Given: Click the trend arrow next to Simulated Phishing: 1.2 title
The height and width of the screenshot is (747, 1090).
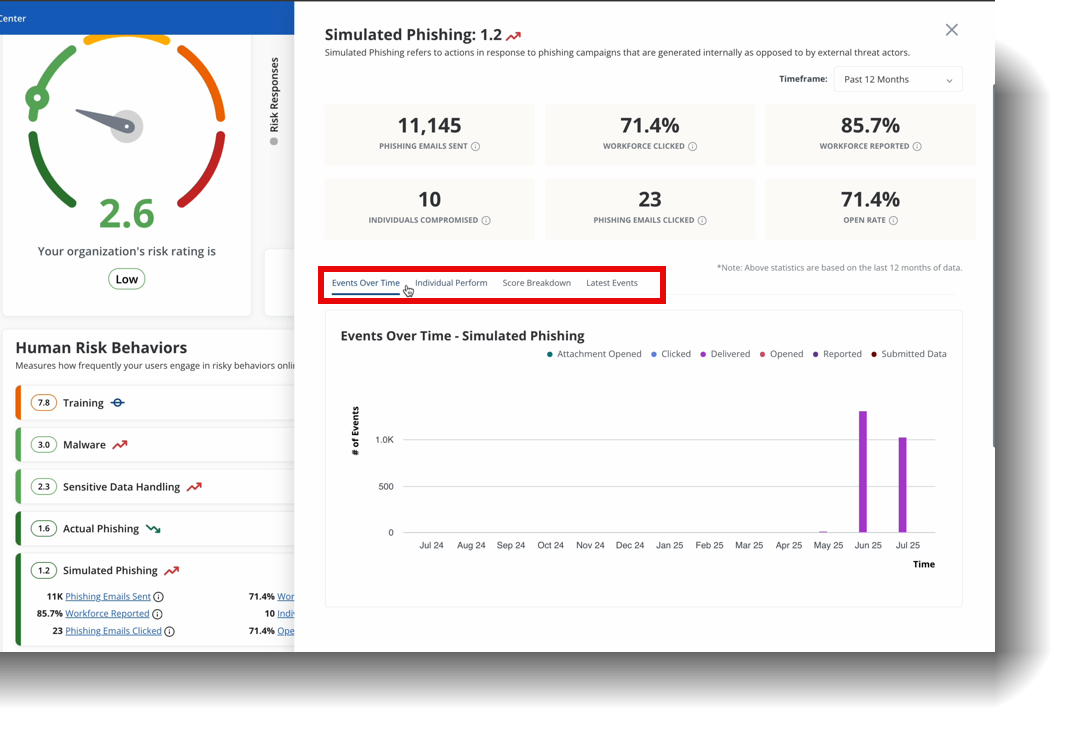Looking at the screenshot, I should 514,36.
